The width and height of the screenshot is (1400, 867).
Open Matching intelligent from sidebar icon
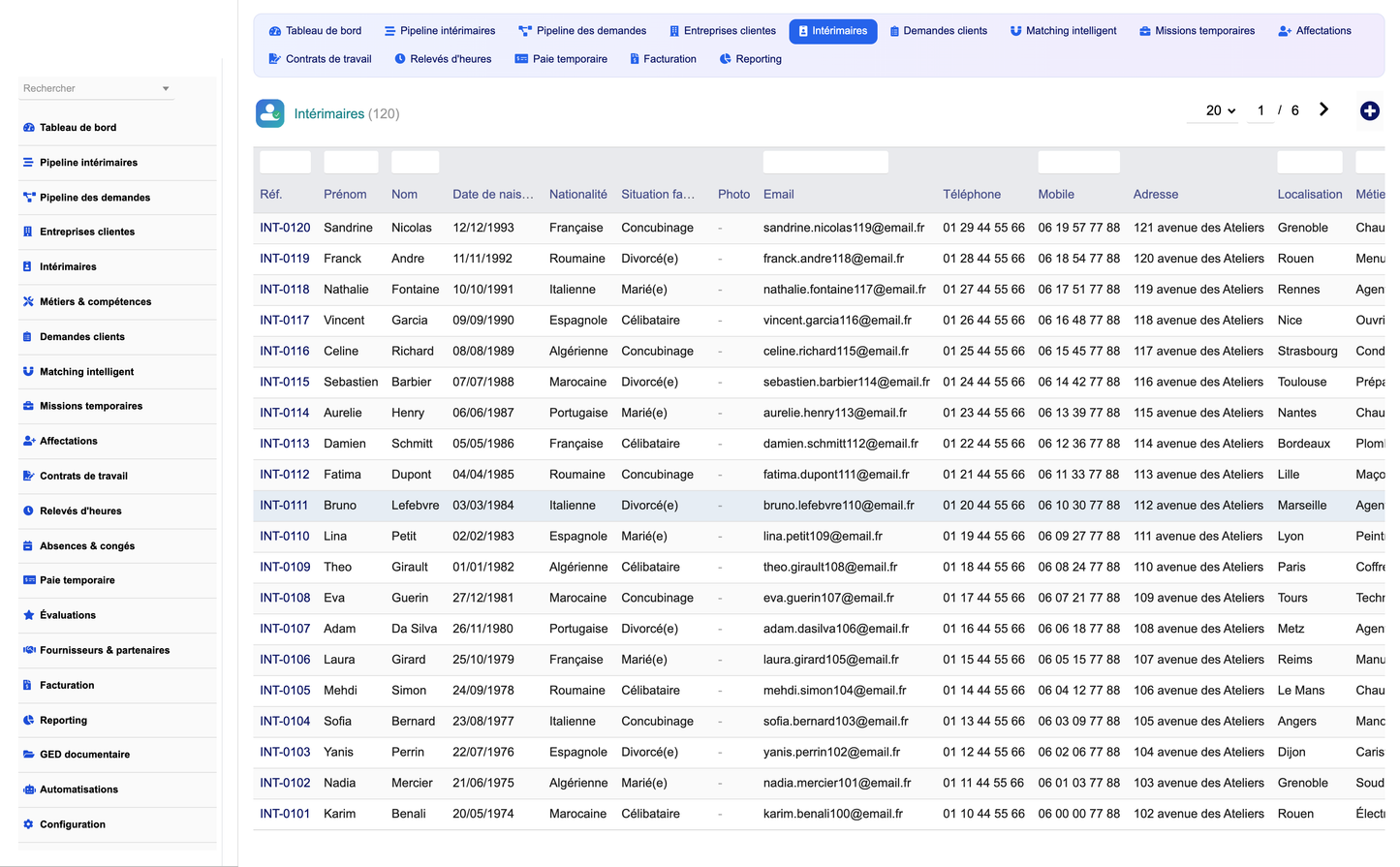tap(29, 372)
